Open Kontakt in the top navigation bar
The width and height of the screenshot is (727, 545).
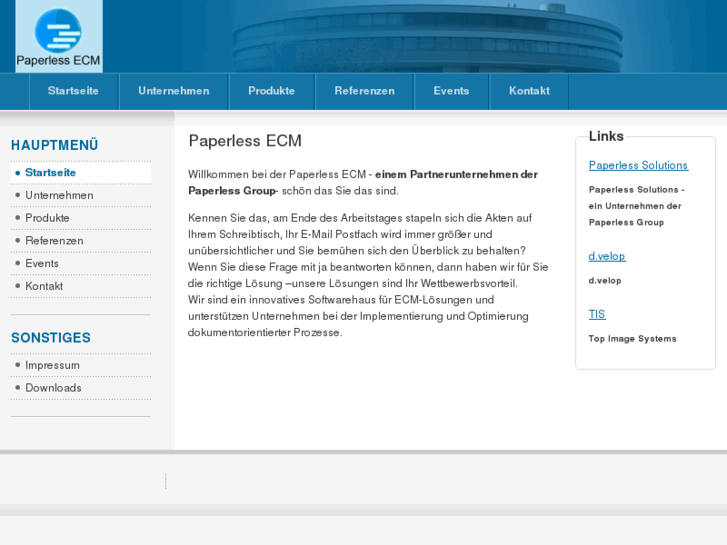tap(529, 91)
